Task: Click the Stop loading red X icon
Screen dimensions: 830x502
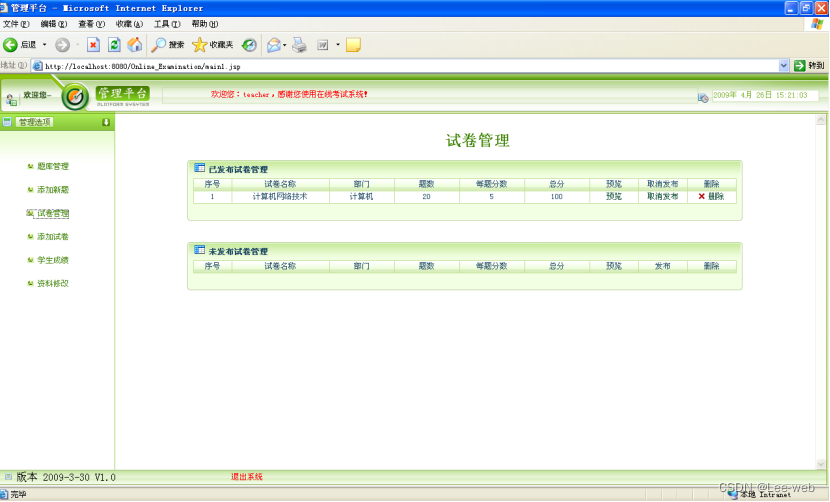Action: click(93, 45)
